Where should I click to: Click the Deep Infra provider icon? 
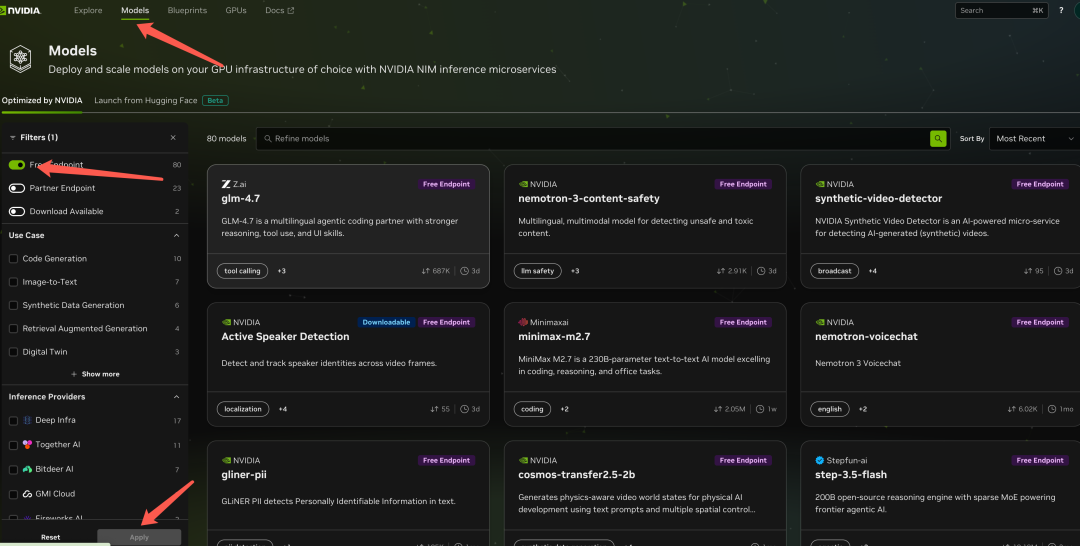pyautogui.click(x=27, y=420)
